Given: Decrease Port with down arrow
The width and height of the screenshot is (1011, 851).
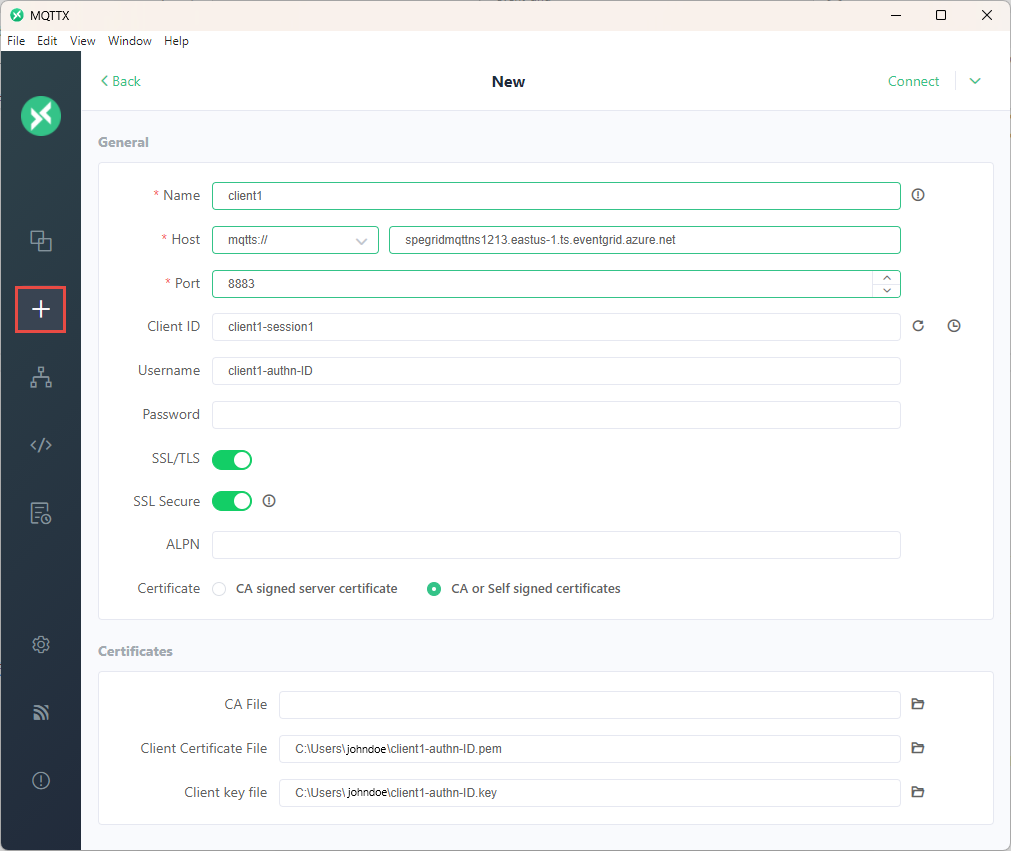Looking at the screenshot, I should 887,291.
